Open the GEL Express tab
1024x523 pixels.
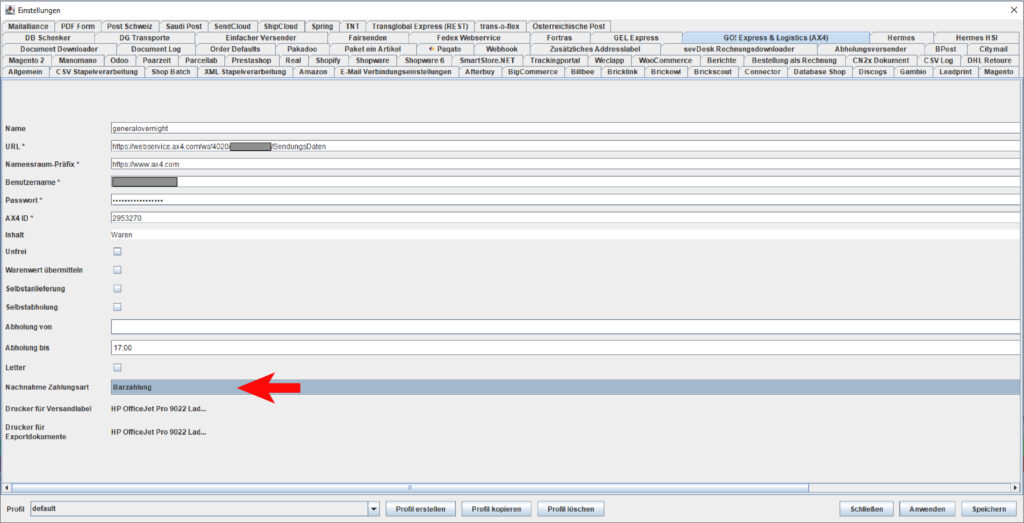(x=635, y=38)
